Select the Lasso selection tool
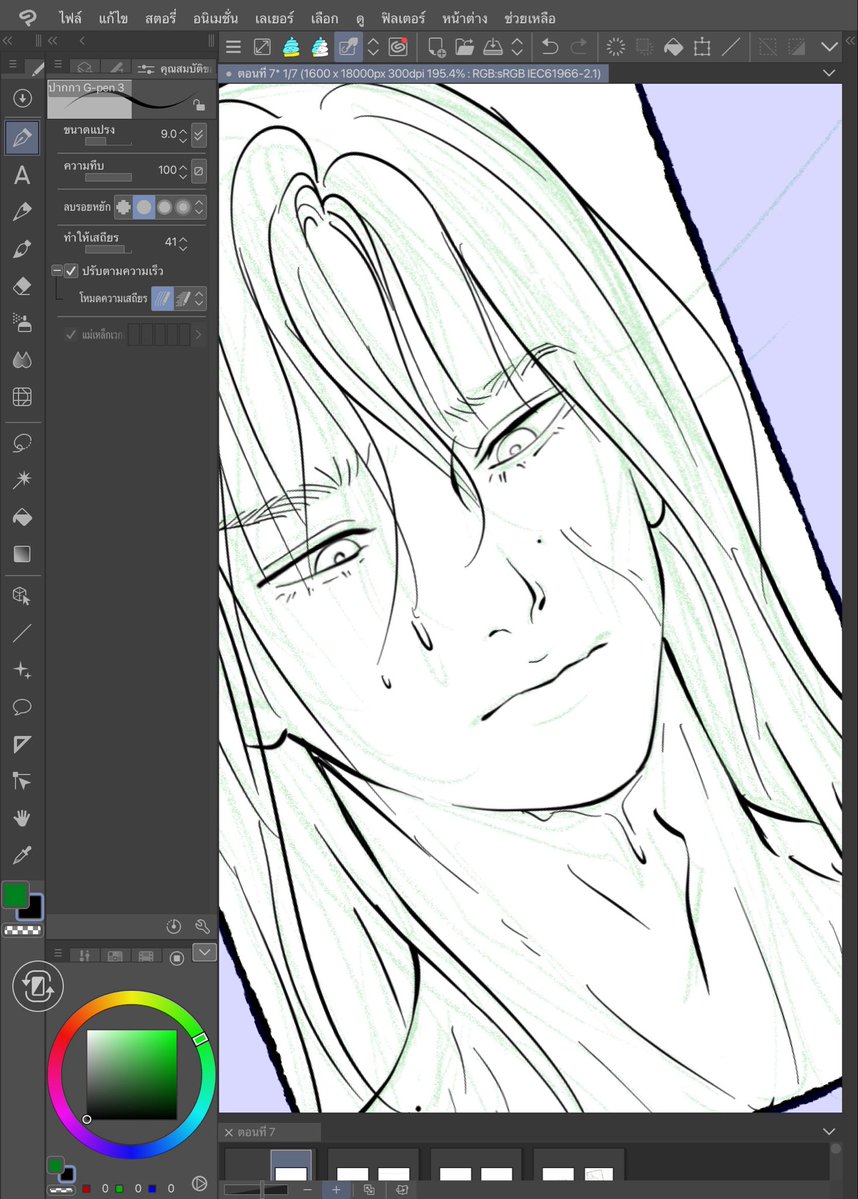 pyautogui.click(x=22, y=443)
